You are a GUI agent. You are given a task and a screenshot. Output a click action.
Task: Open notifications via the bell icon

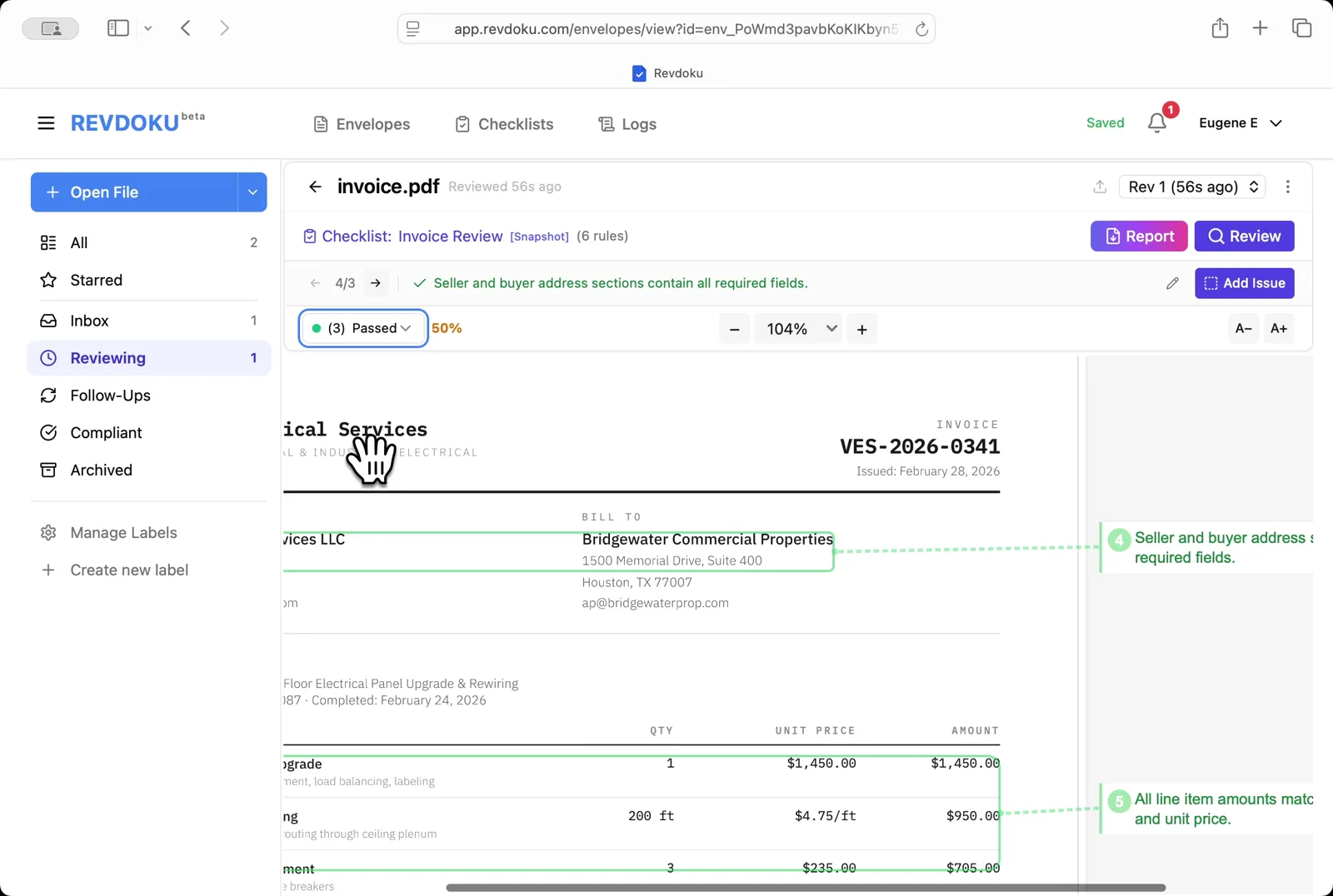[x=1156, y=122]
